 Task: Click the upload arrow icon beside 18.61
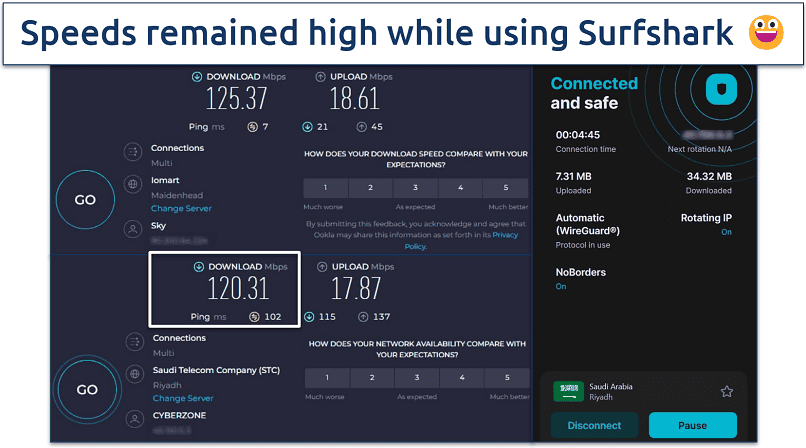pos(320,77)
